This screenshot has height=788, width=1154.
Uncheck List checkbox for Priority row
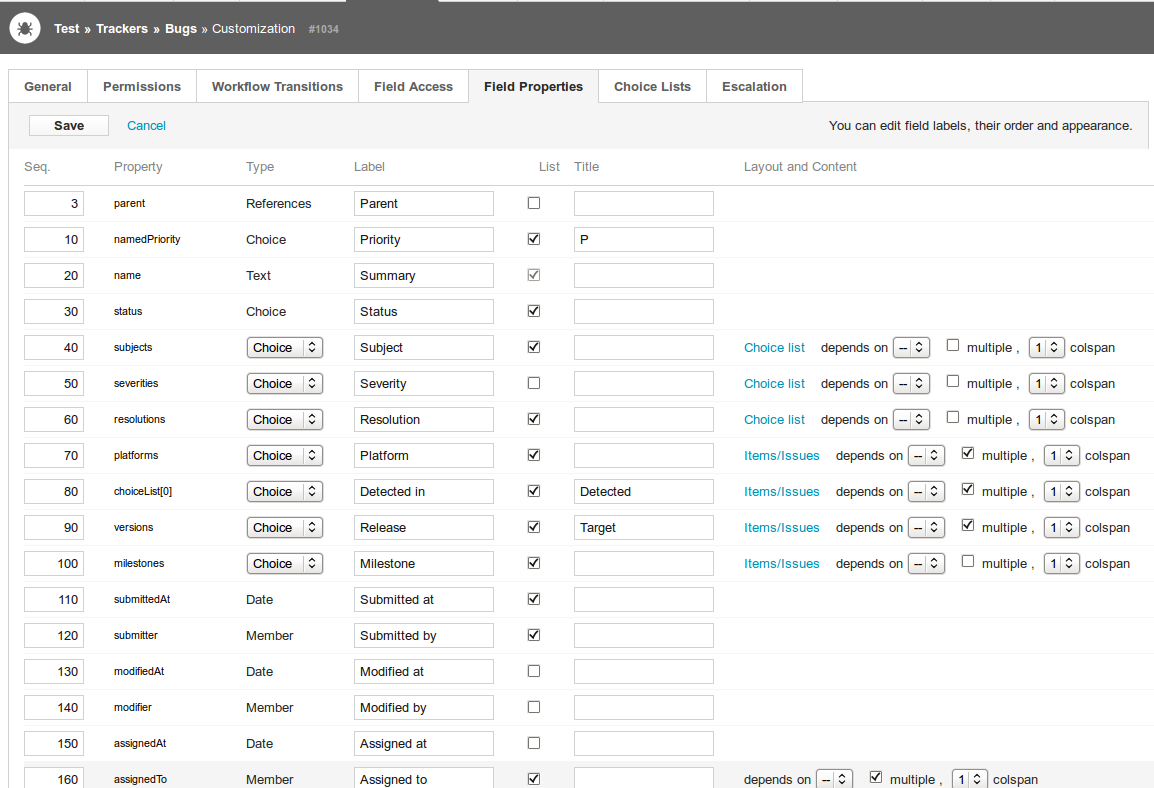[534, 239]
